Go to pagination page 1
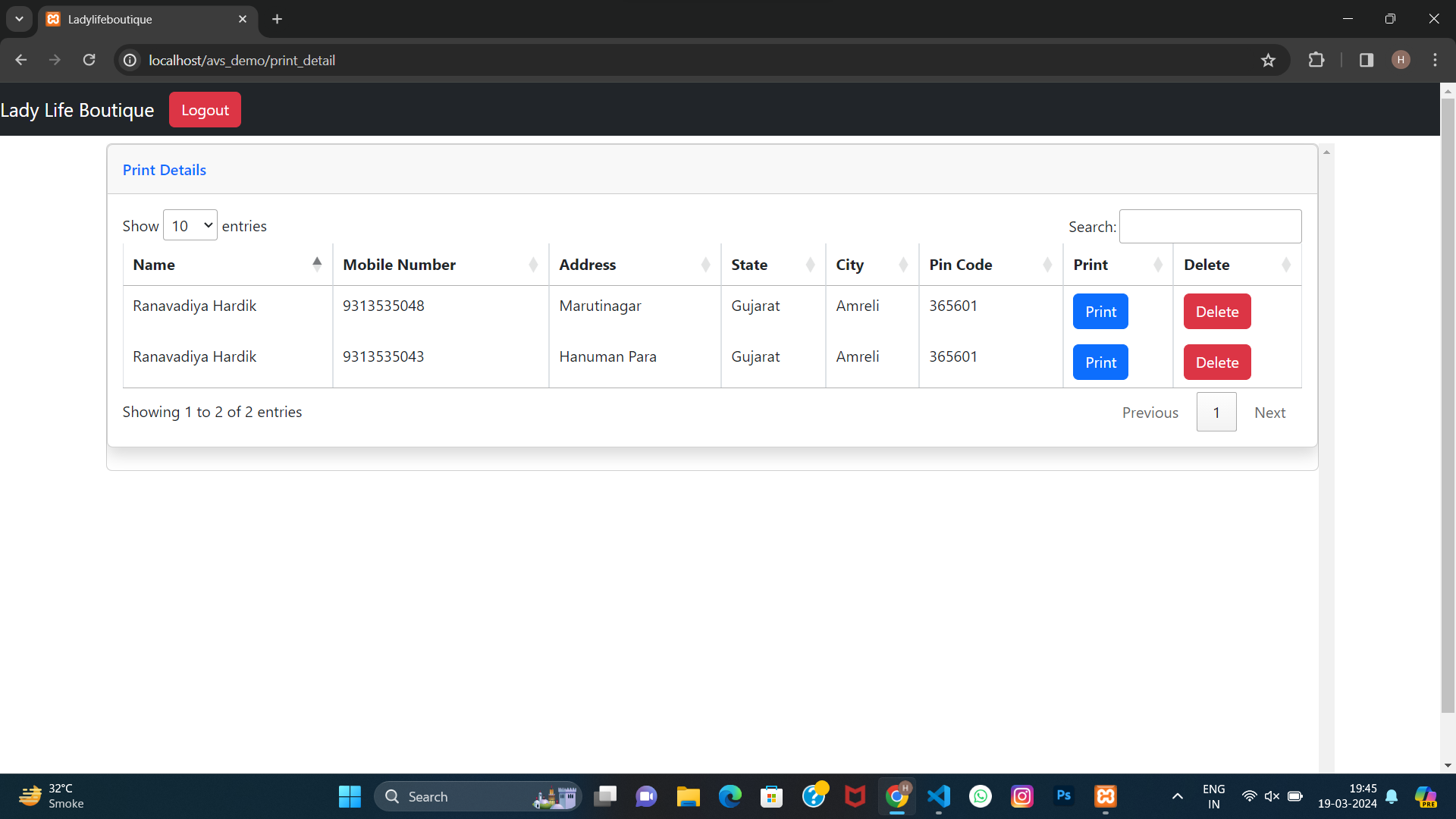Screen dimensions: 1456x819 tap(1216, 413)
